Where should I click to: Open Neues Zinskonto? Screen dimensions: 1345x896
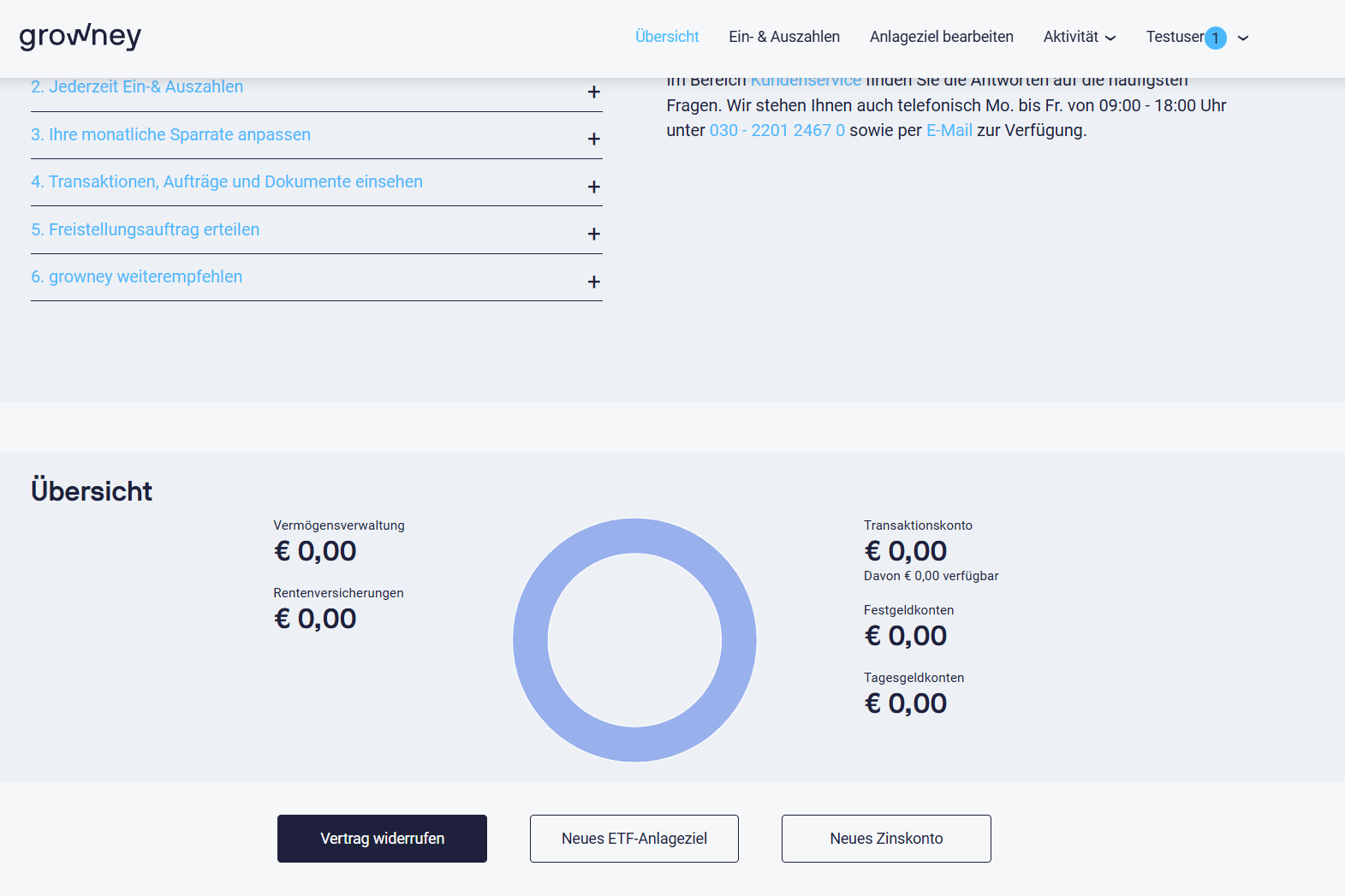(886, 839)
